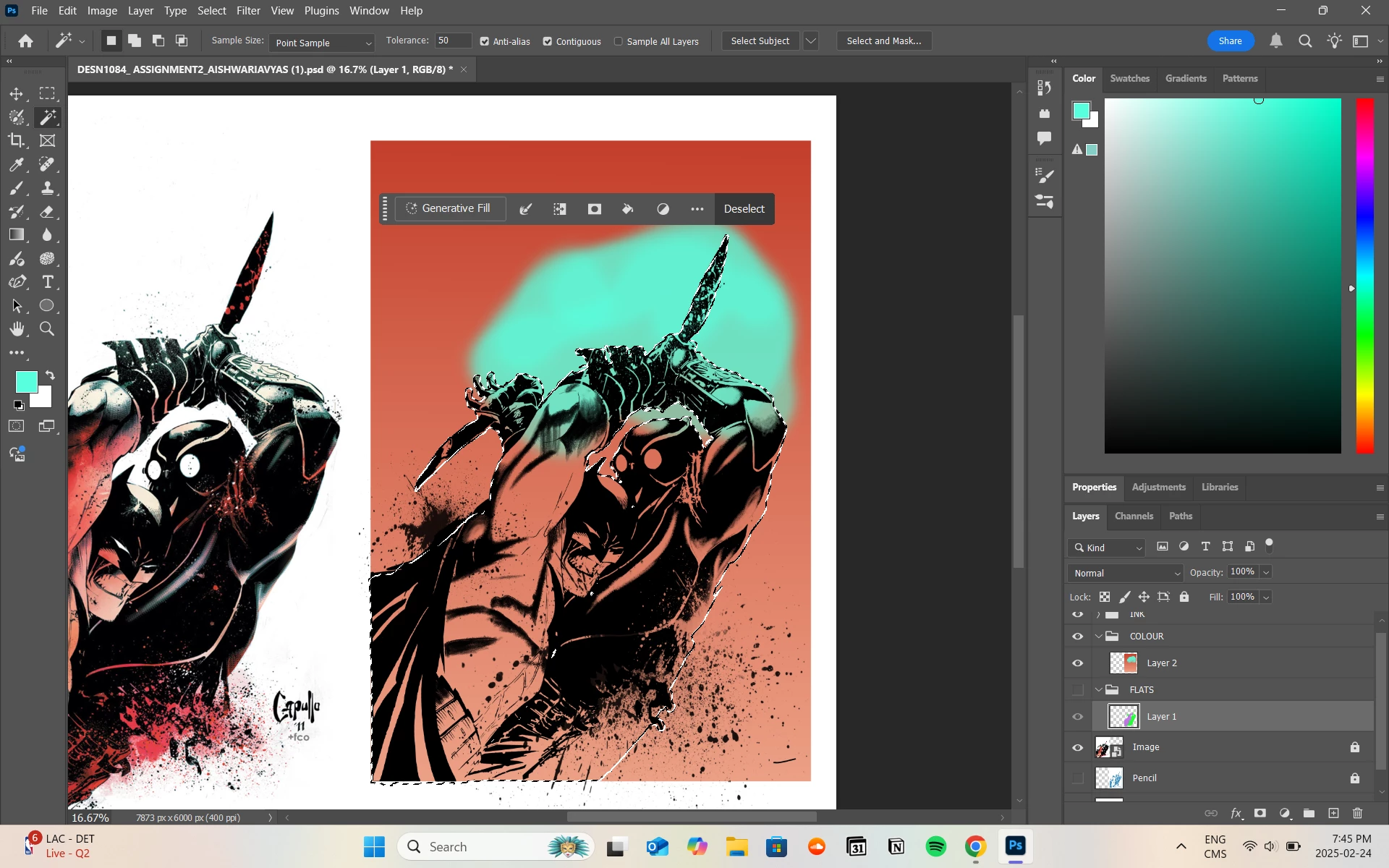The height and width of the screenshot is (868, 1389).
Task: Select the Hand tool
Action: (x=16, y=329)
